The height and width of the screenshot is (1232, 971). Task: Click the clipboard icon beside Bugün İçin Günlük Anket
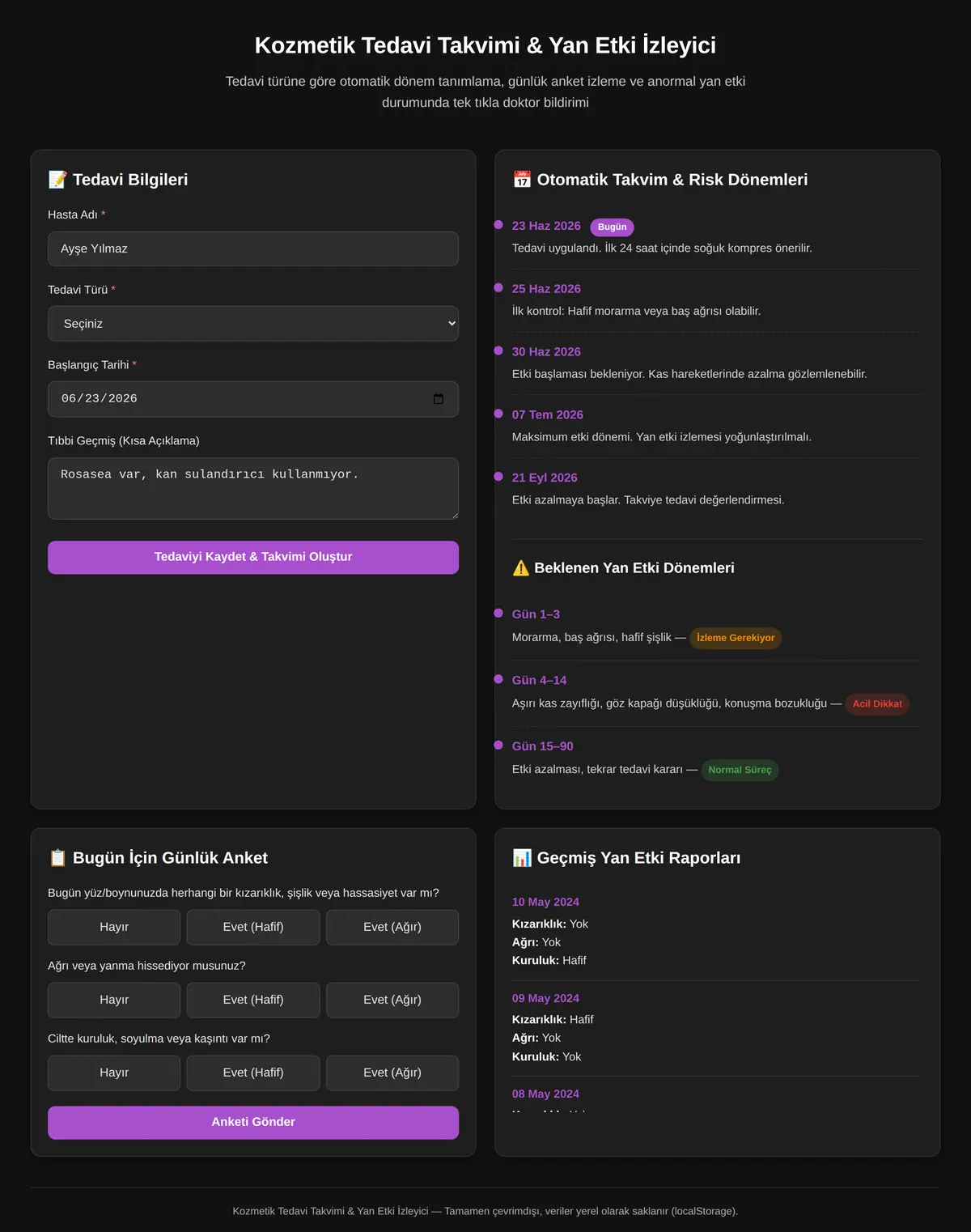pyautogui.click(x=57, y=858)
